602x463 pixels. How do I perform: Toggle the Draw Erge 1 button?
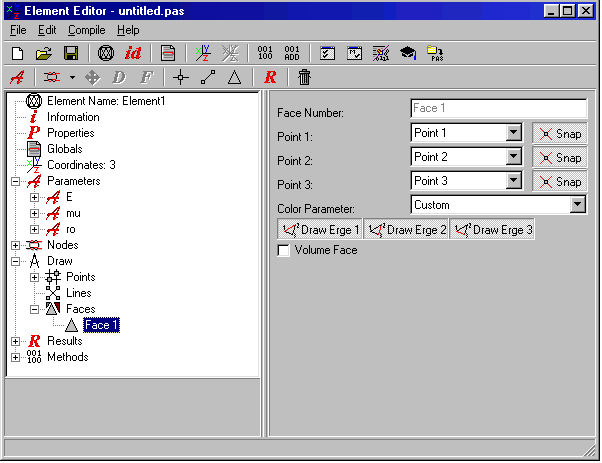[x=320, y=229]
